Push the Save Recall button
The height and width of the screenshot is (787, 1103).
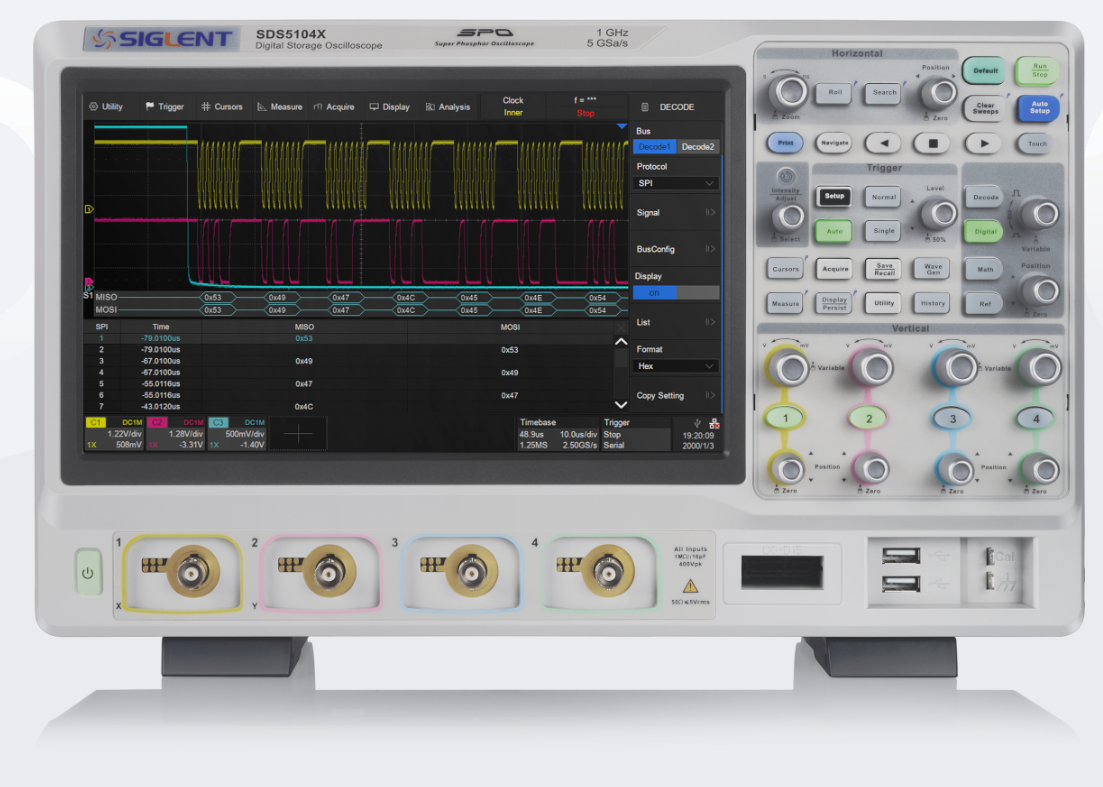point(884,269)
